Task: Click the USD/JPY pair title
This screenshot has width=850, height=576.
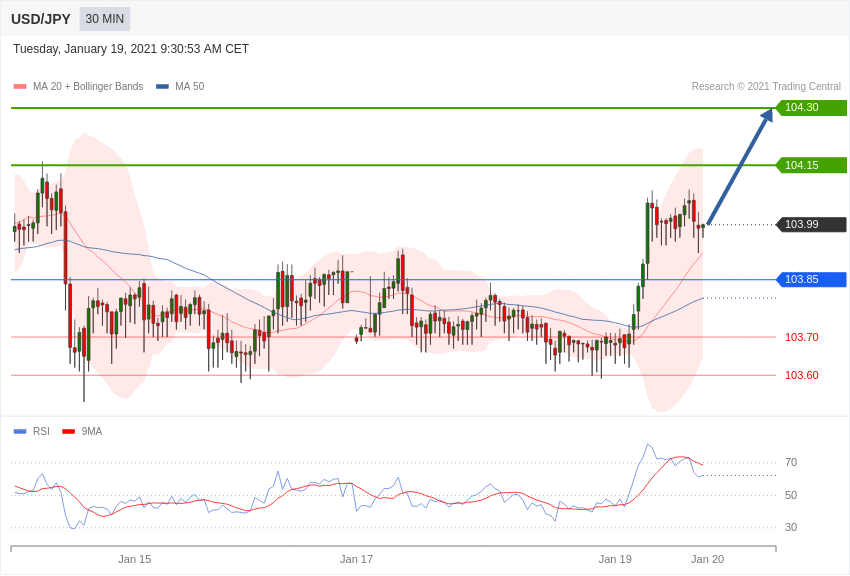Action: pos(41,19)
